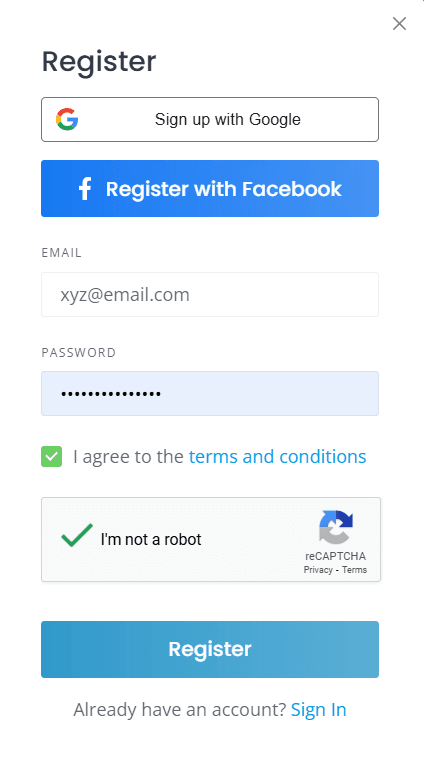Focus the email field showing xyz@email.com

click(x=210, y=295)
